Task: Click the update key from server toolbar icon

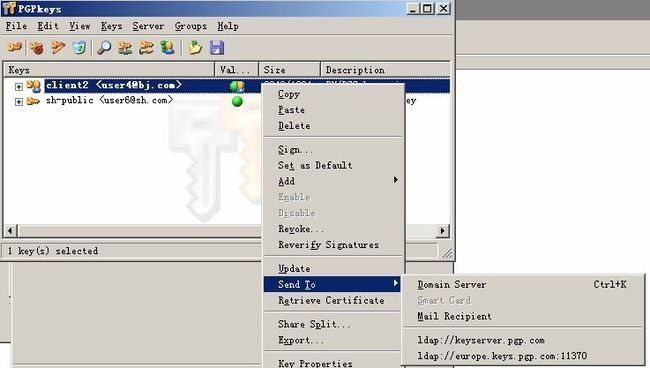Action: coord(146,48)
